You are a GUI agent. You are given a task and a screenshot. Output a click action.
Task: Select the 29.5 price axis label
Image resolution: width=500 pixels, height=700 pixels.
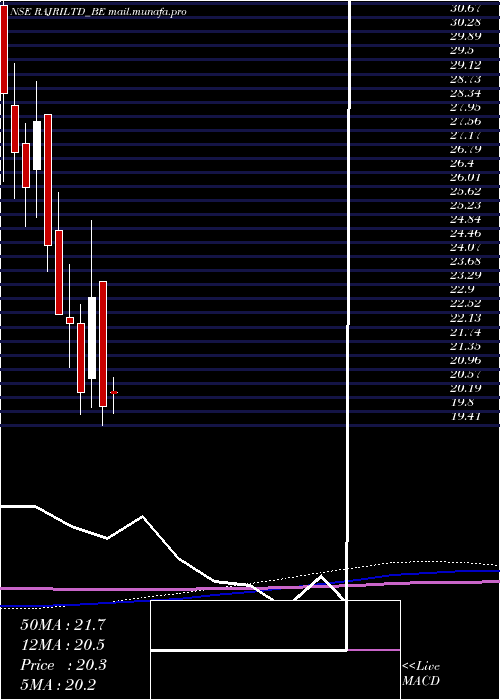(x=462, y=50)
